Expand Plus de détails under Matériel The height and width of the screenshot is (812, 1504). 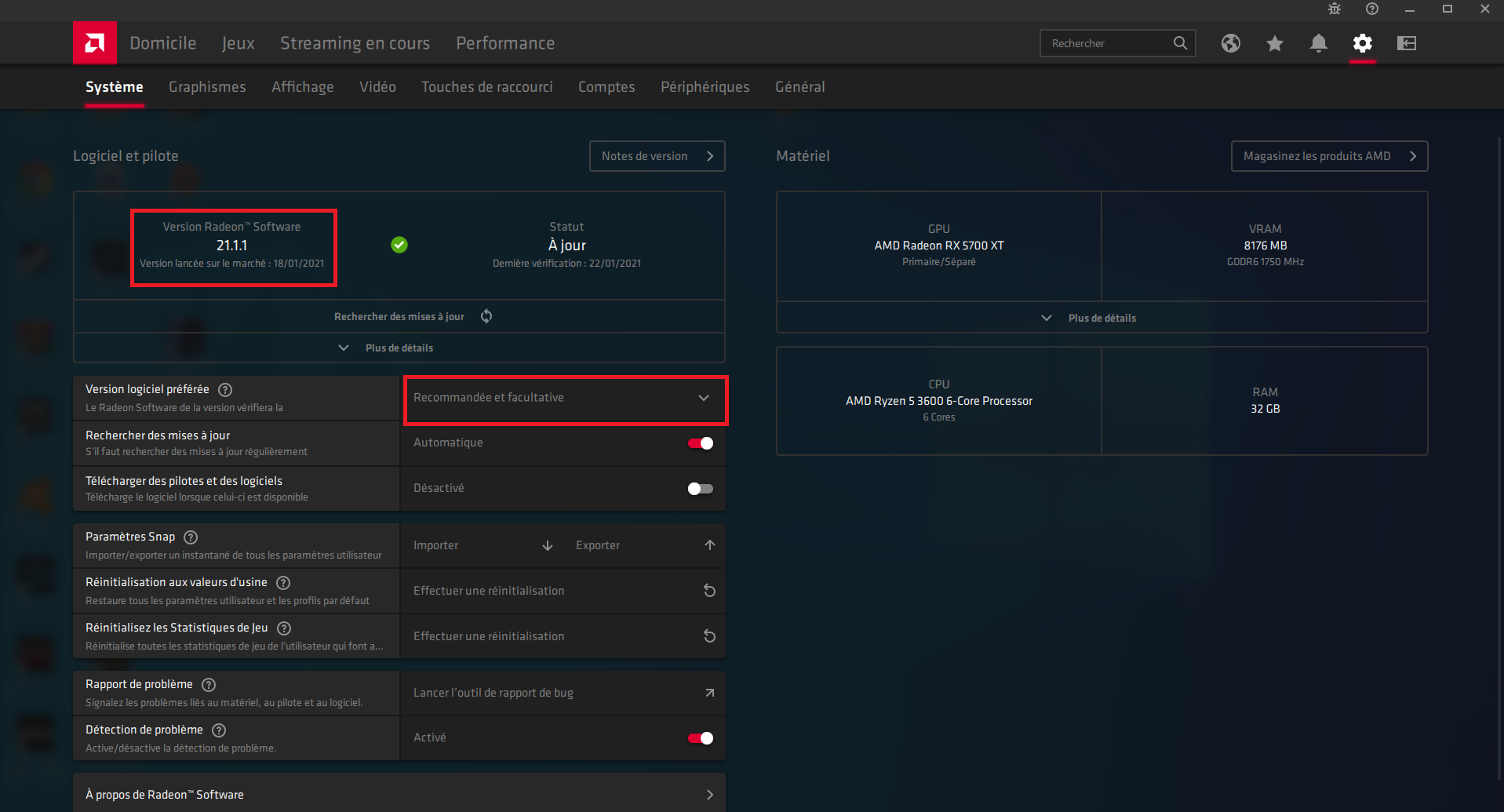coord(1101,318)
